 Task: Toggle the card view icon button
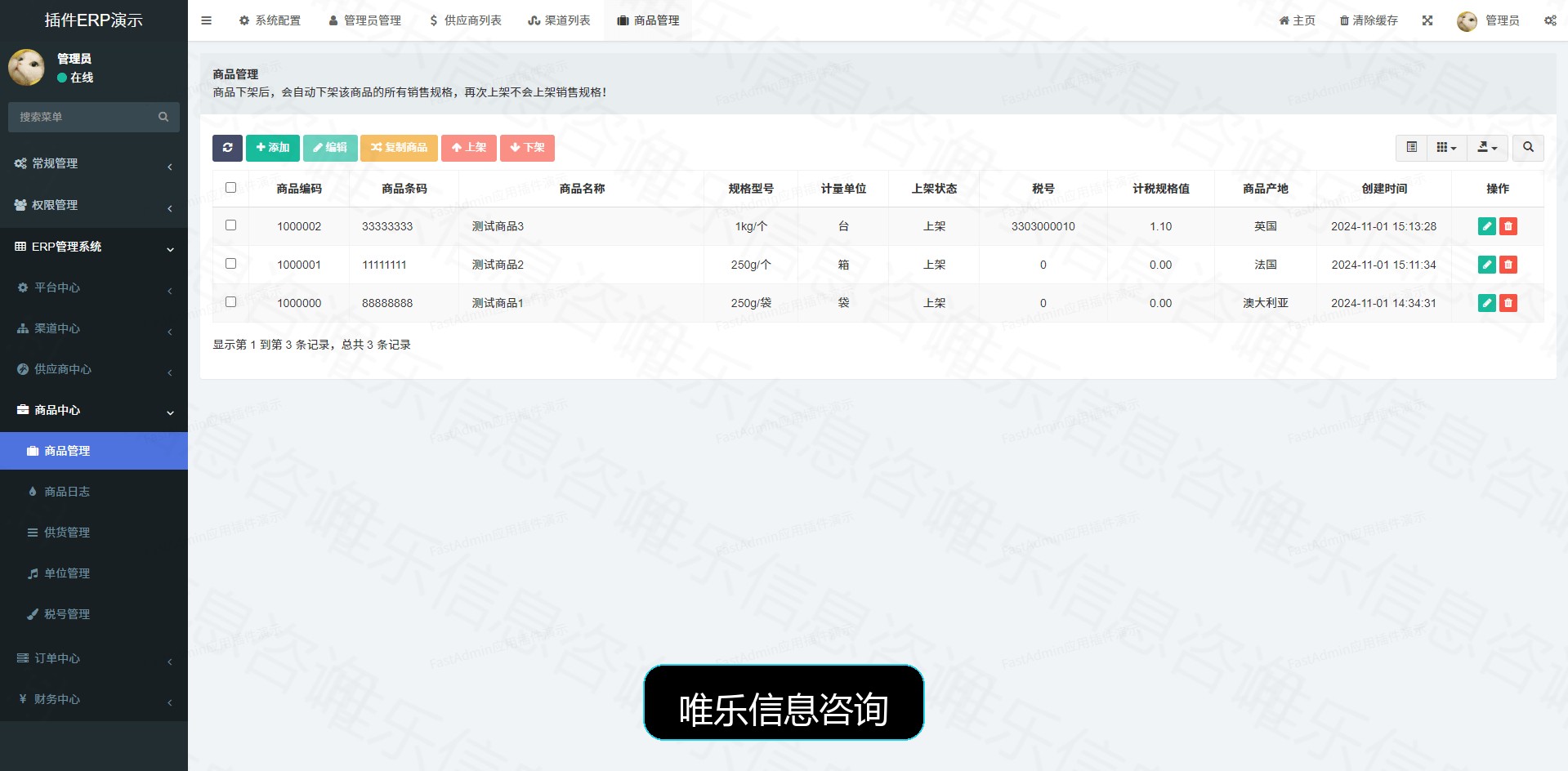pyautogui.click(x=1411, y=148)
